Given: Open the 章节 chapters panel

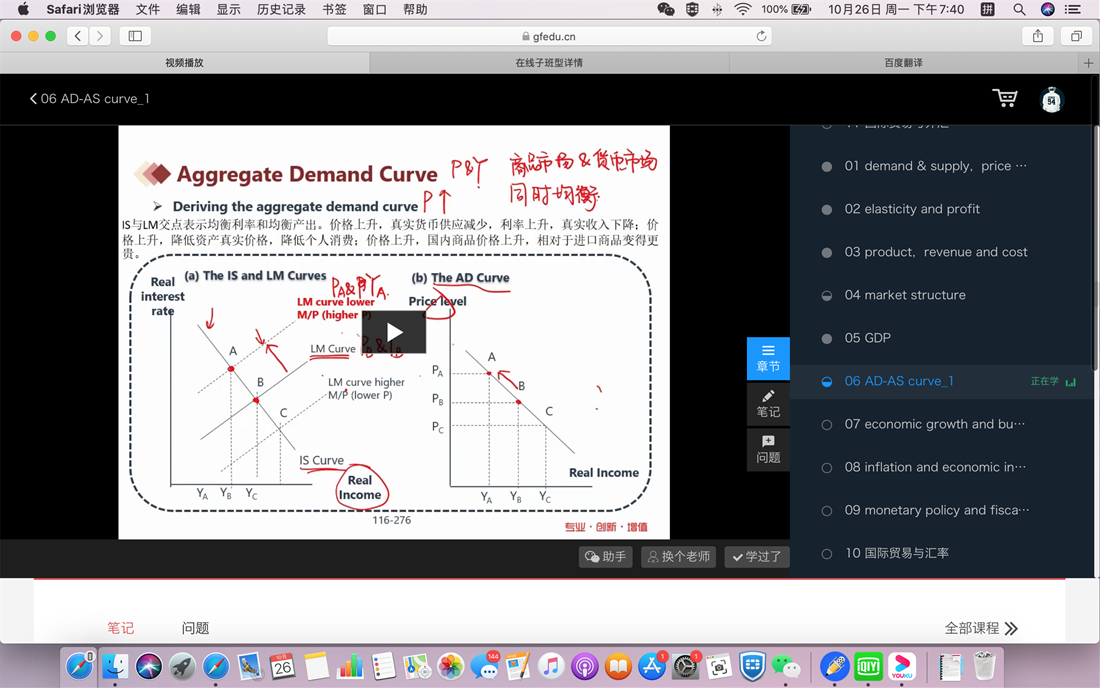Looking at the screenshot, I should point(768,358).
